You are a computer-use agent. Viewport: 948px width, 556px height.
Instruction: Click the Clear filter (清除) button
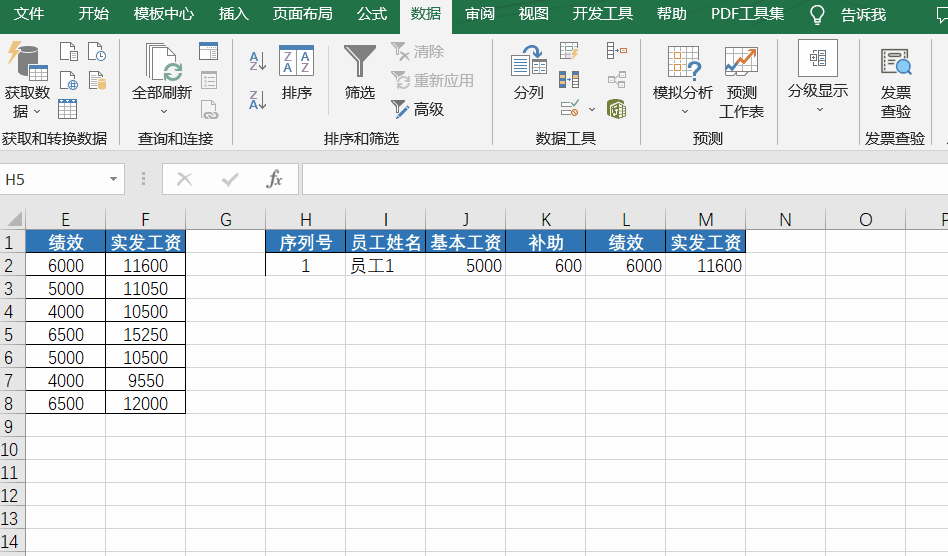[x=417, y=52]
